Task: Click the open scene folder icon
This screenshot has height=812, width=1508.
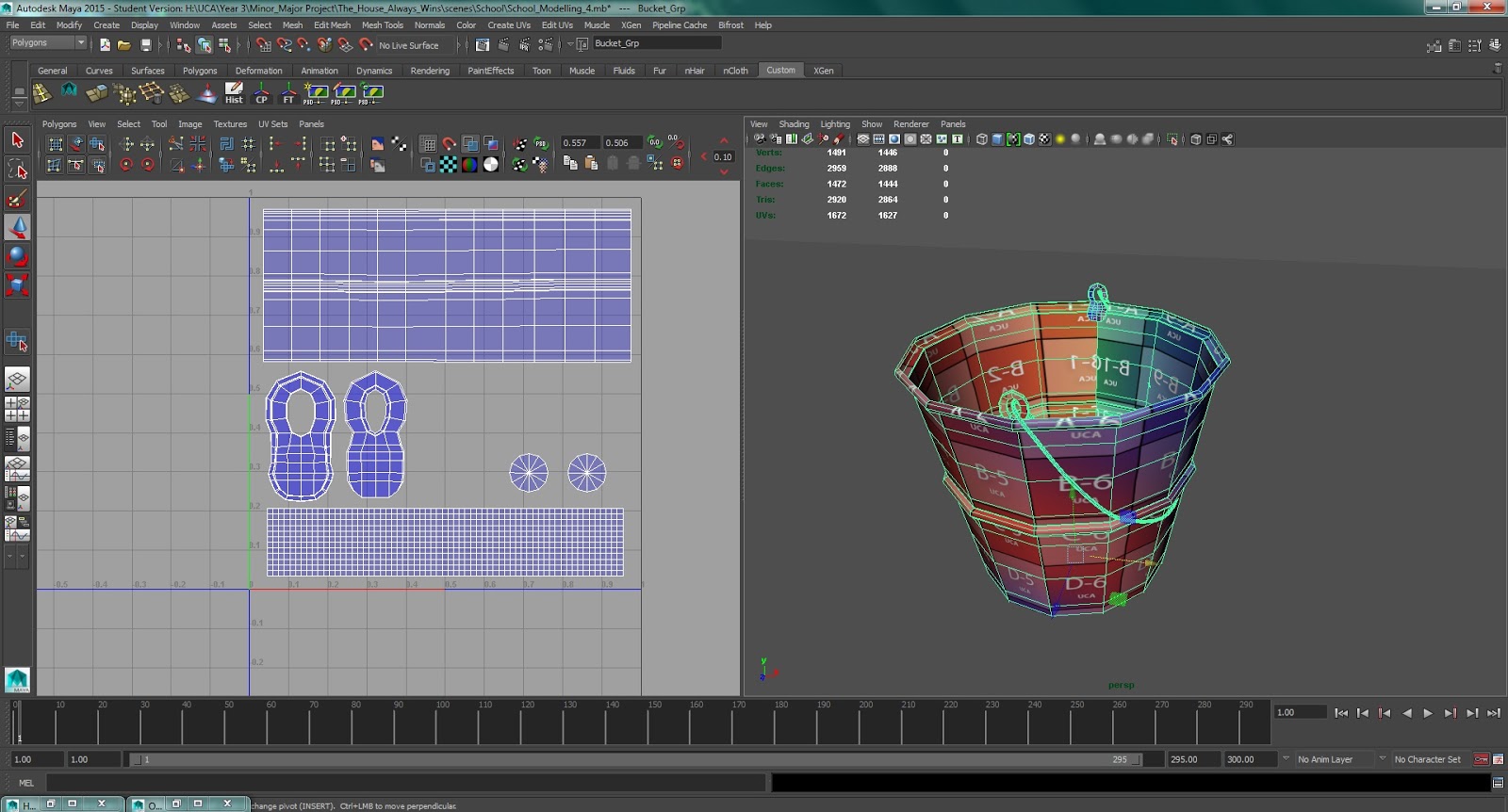Action: [x=124, y=44]
